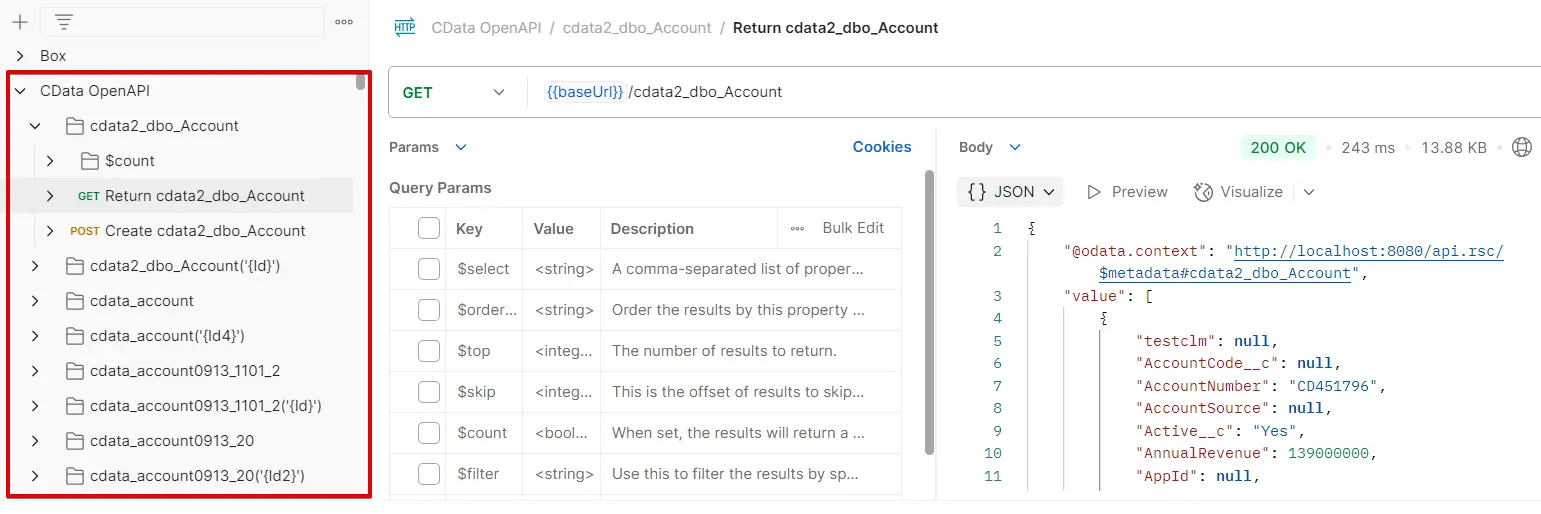The width and height of the screenshot is (1541, 514).
Task: Click Bulk Edit in query params
Action: point(852,228)
